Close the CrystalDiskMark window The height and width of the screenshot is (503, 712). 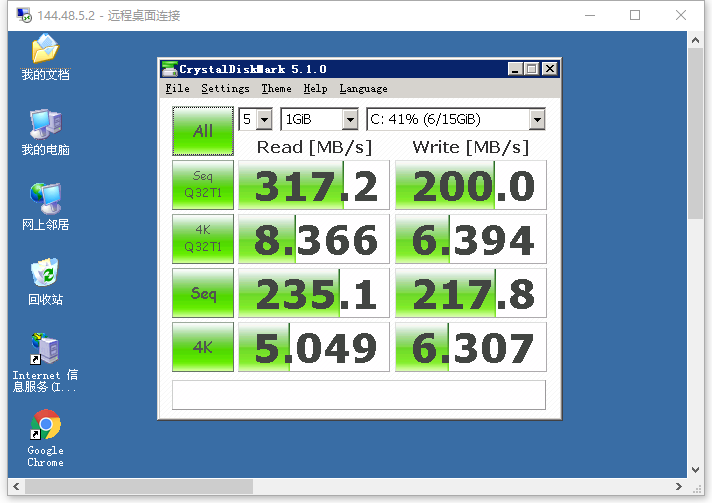pyautogui.click(x=550, y=69)
